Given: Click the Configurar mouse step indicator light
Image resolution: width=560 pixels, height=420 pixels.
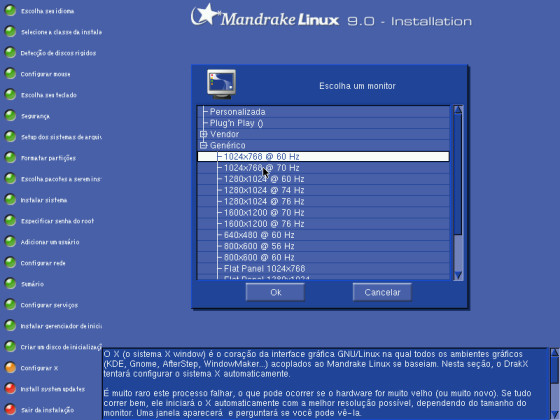Looking at the screenshot, I should click(10, 74).
